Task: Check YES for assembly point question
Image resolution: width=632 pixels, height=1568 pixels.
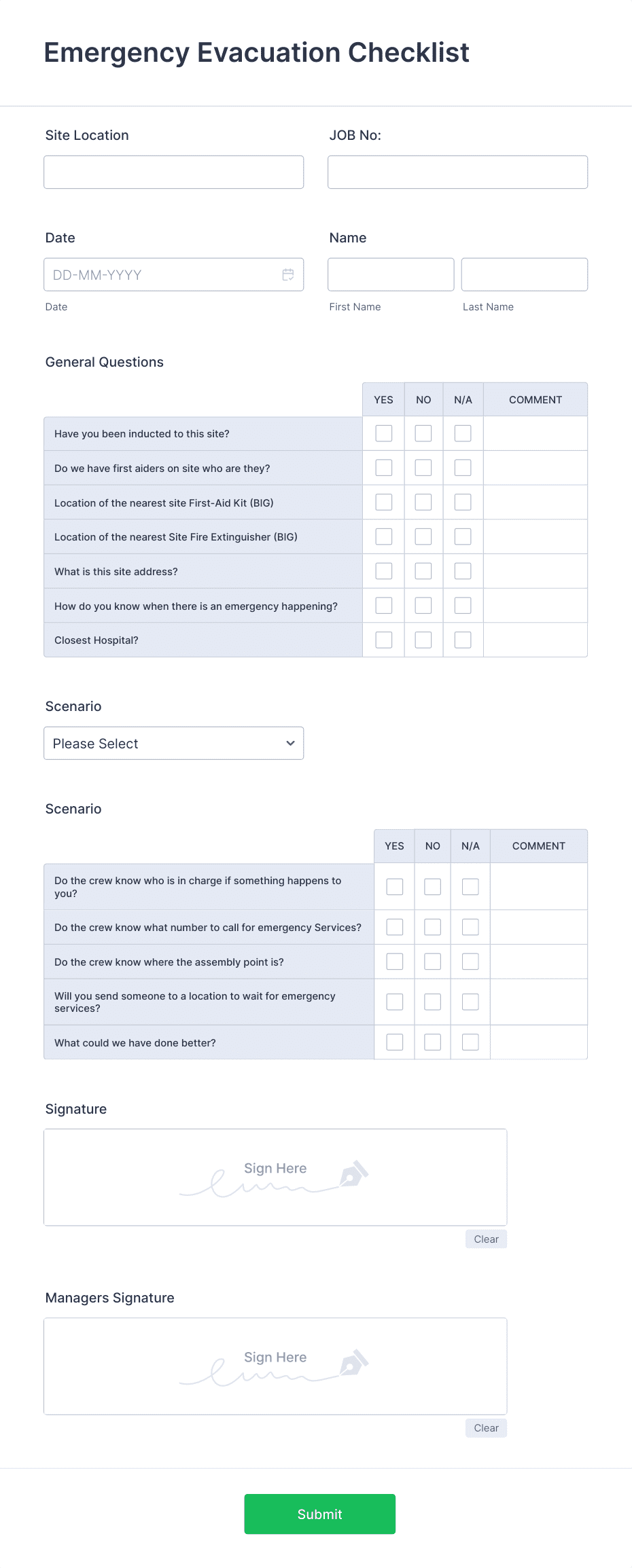Action: click(x=394, y=961)
